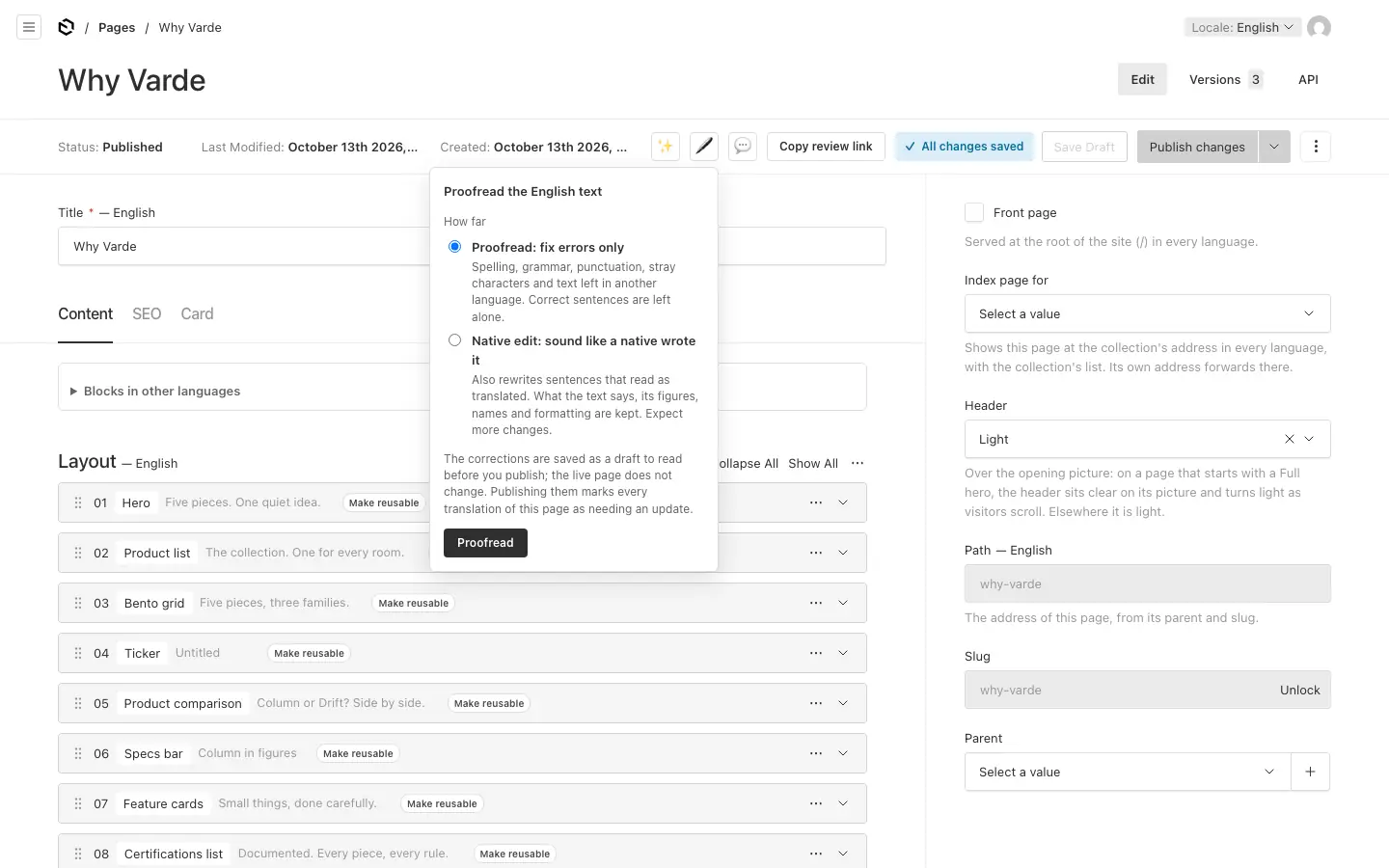Screen dimensions: 1389x868
Task: Open the vertical three-dot document menu
Action: click(1316, 147)
